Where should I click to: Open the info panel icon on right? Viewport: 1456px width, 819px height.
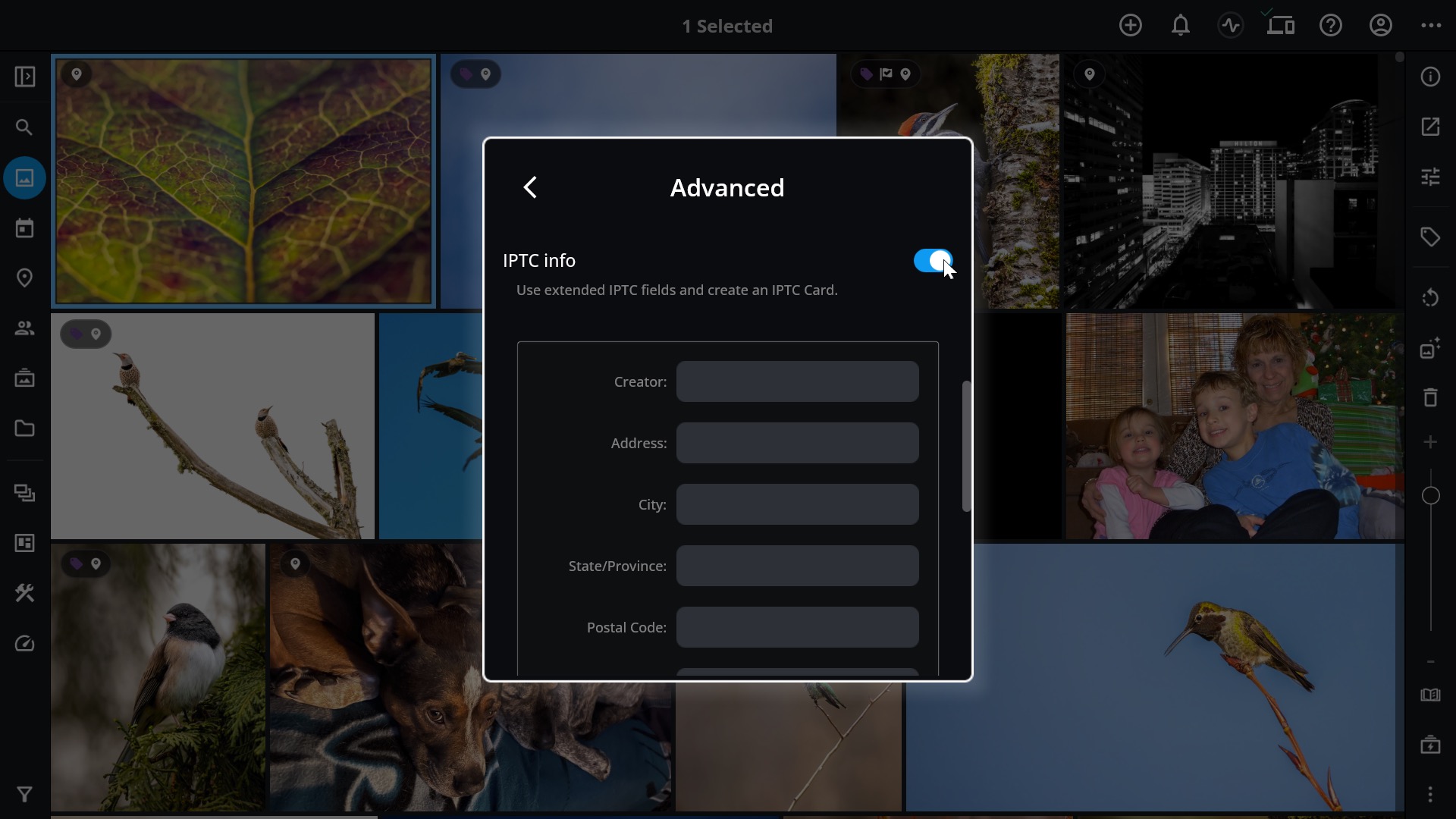tap(1430, 77)
